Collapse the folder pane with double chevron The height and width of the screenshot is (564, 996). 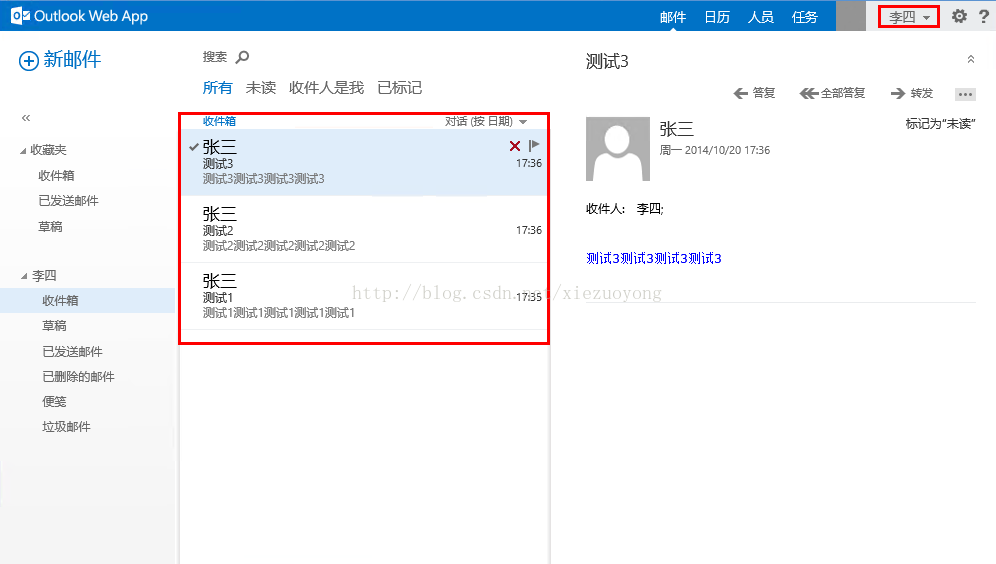[x=26, y=118]
